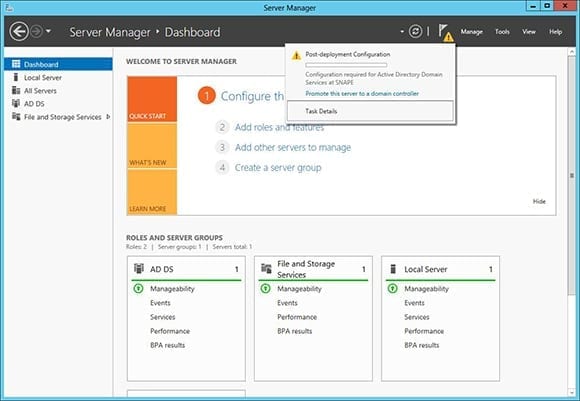Click the Local Server tile icon

(x=393, y=269)
